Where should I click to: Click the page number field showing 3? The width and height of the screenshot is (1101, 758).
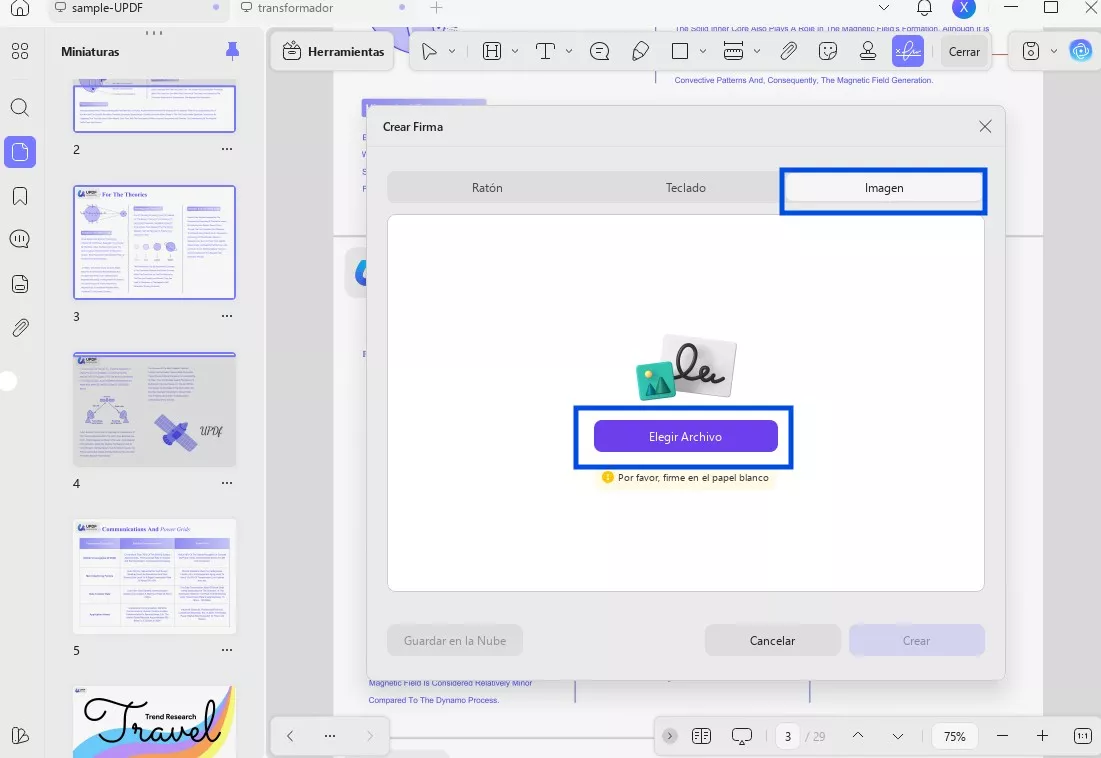click(x=788, y=736)
